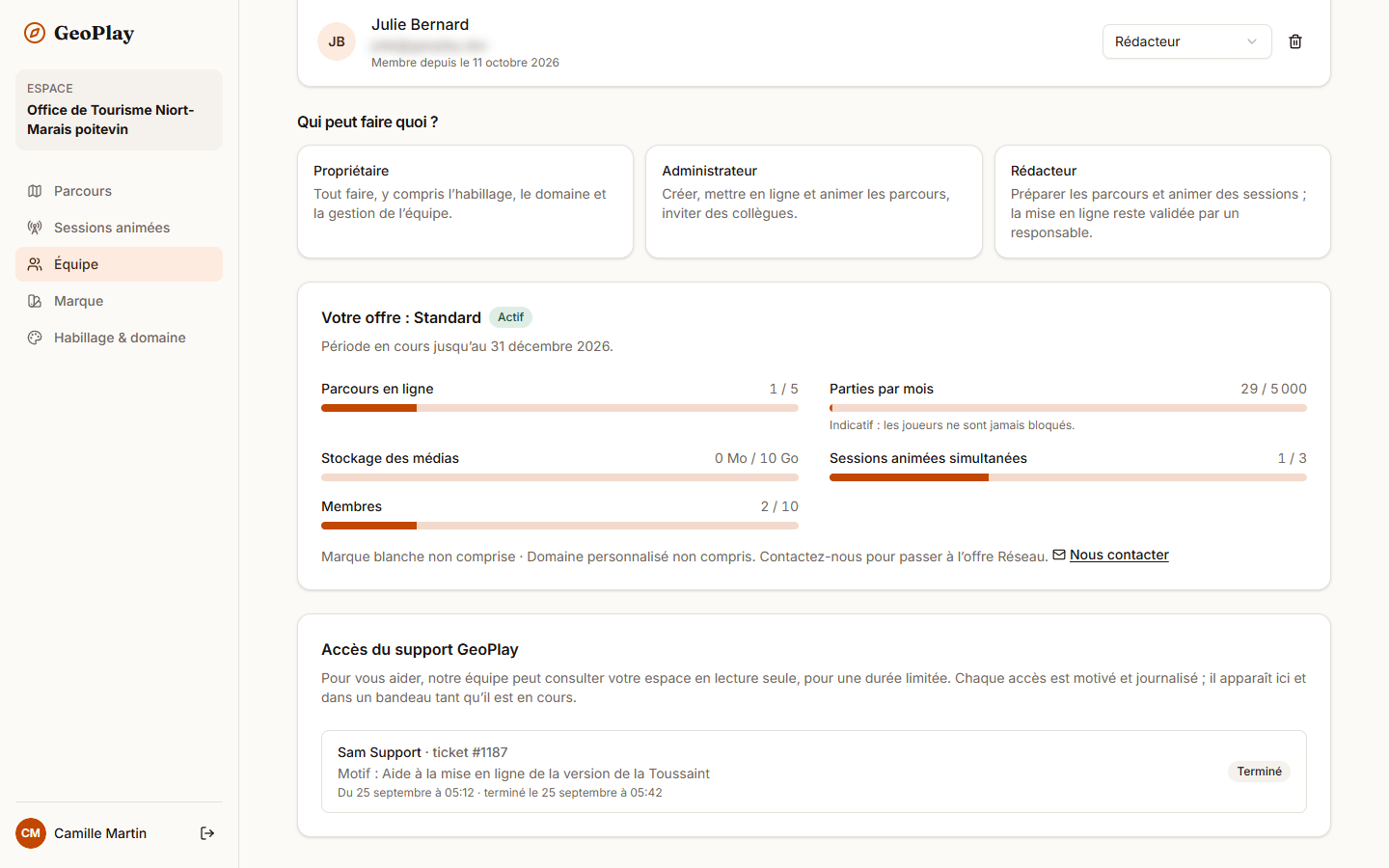
Task: Click the JB avatar of Julie Bernard
Action: [337, 41]
